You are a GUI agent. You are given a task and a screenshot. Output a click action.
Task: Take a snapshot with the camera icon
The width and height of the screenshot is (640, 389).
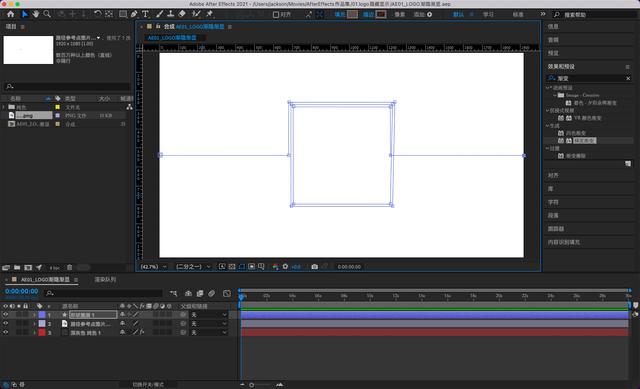click(x=314, y=267)
